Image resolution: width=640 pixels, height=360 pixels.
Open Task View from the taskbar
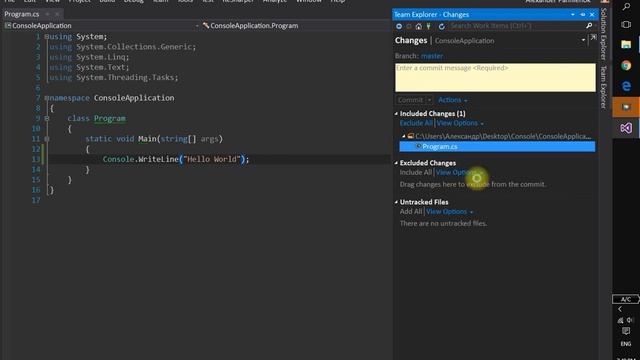pyautogui.click(x=626, y=24)
